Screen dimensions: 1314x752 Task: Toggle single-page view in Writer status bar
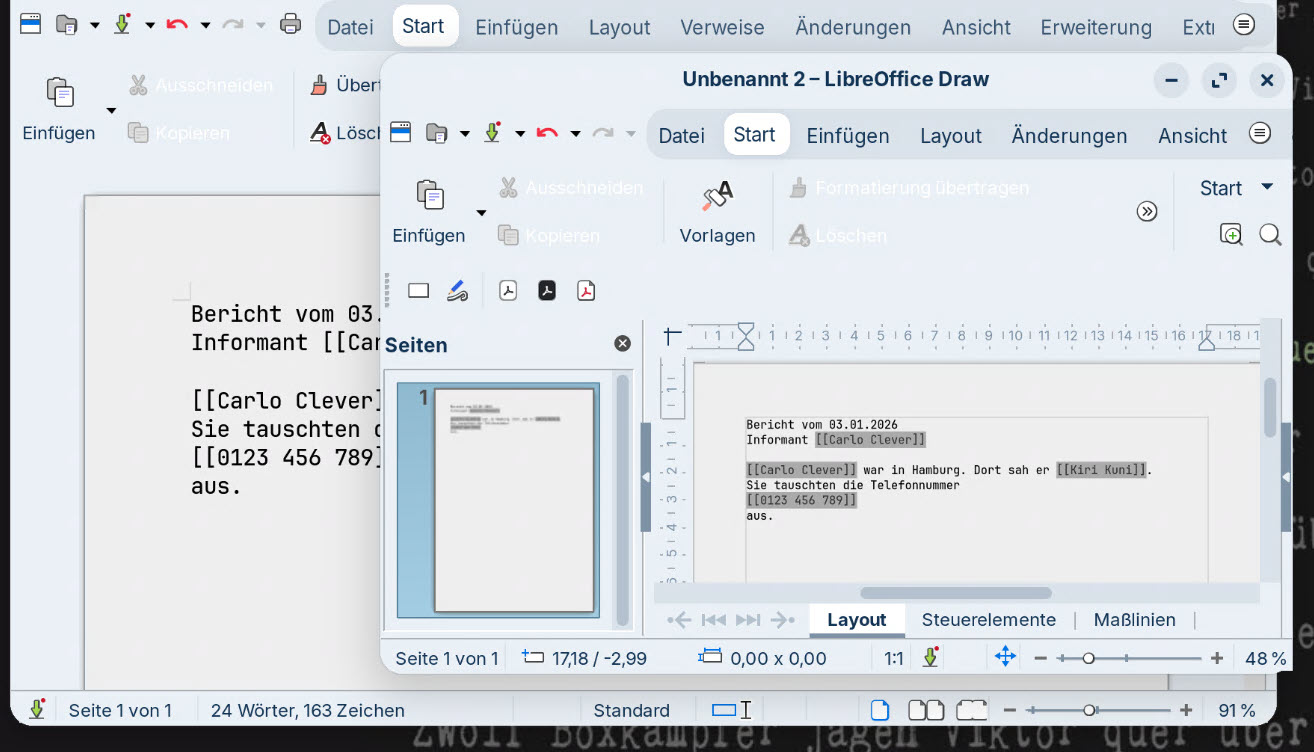(x=880, y=711)
